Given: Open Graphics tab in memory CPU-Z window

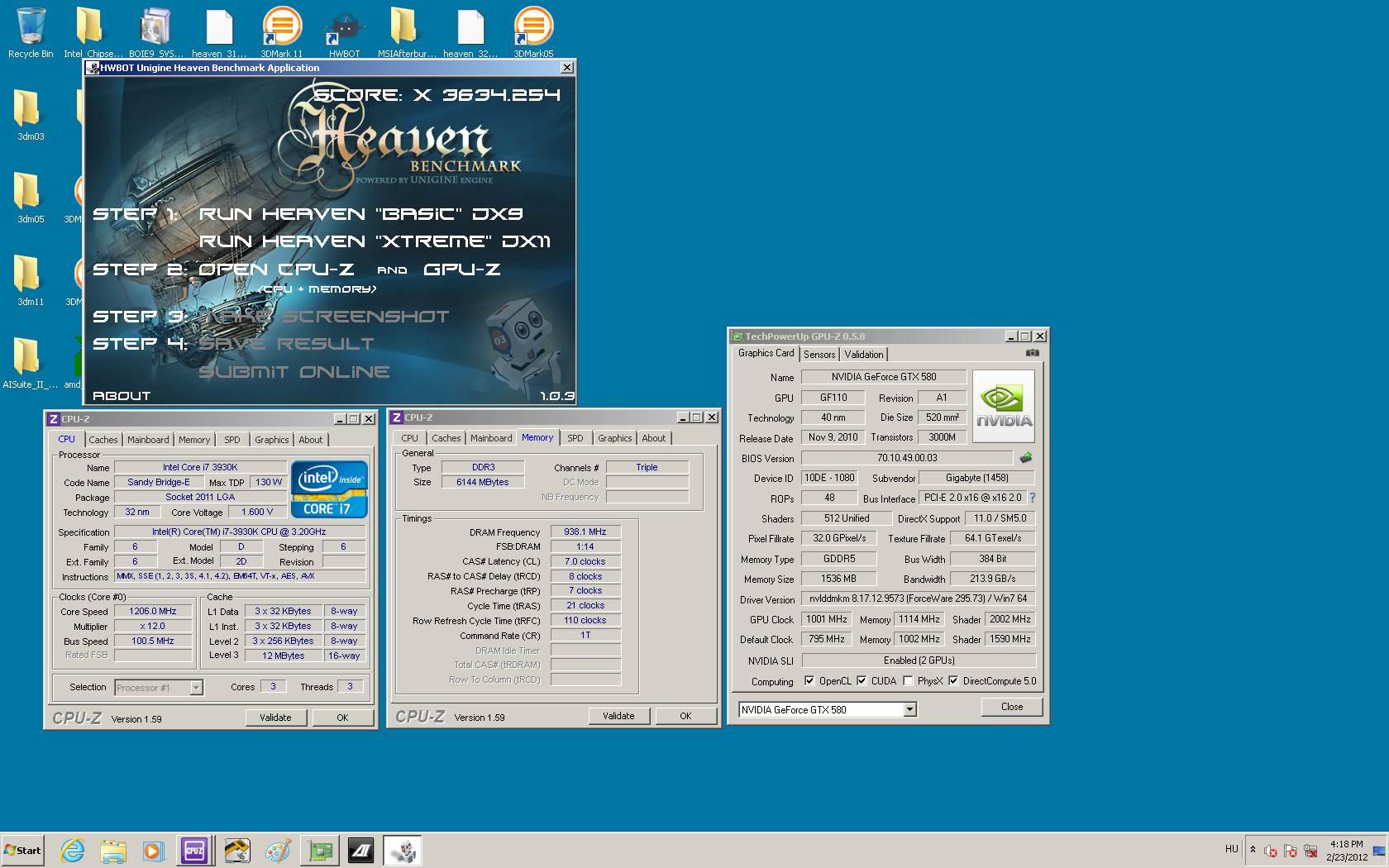Looking at the screenshot, I should click(615, 438).
